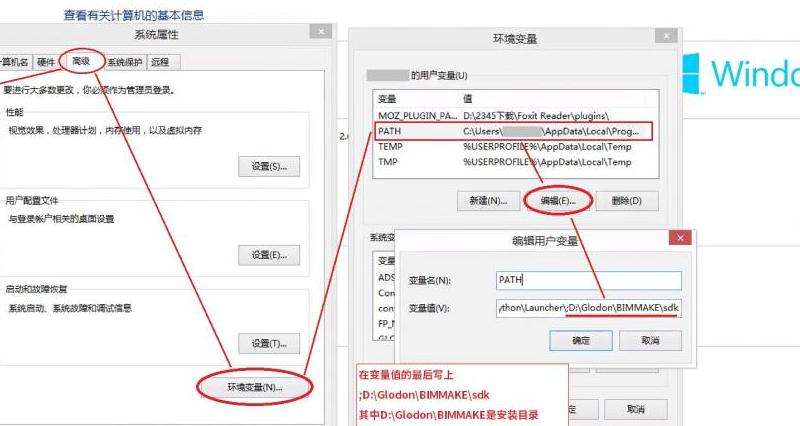
Task: Click 新建(N) user variable button
Action: point(488,201)
